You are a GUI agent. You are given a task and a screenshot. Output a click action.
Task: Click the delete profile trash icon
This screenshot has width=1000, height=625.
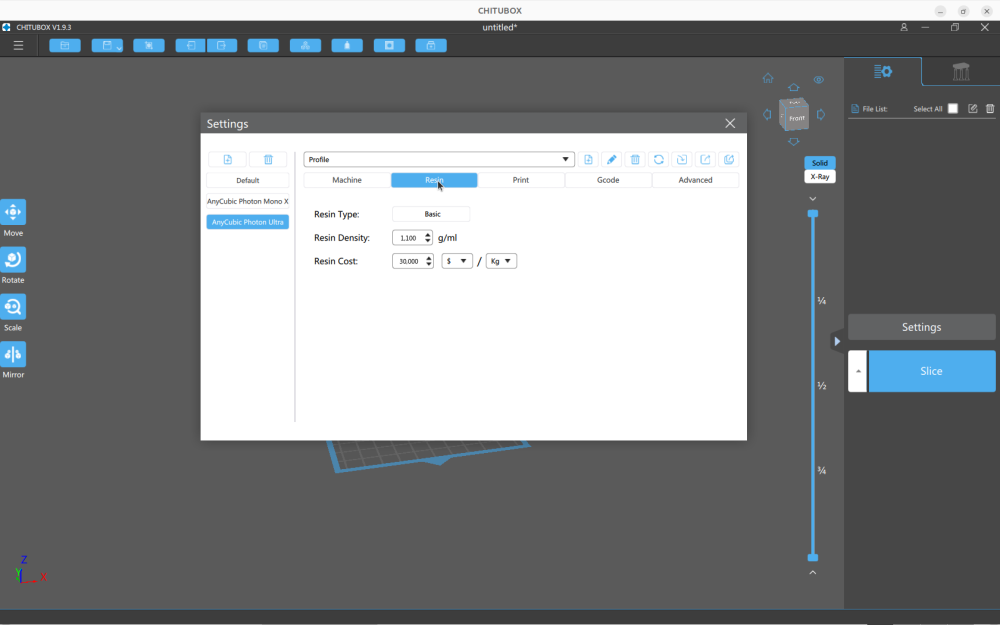(635, 159)
